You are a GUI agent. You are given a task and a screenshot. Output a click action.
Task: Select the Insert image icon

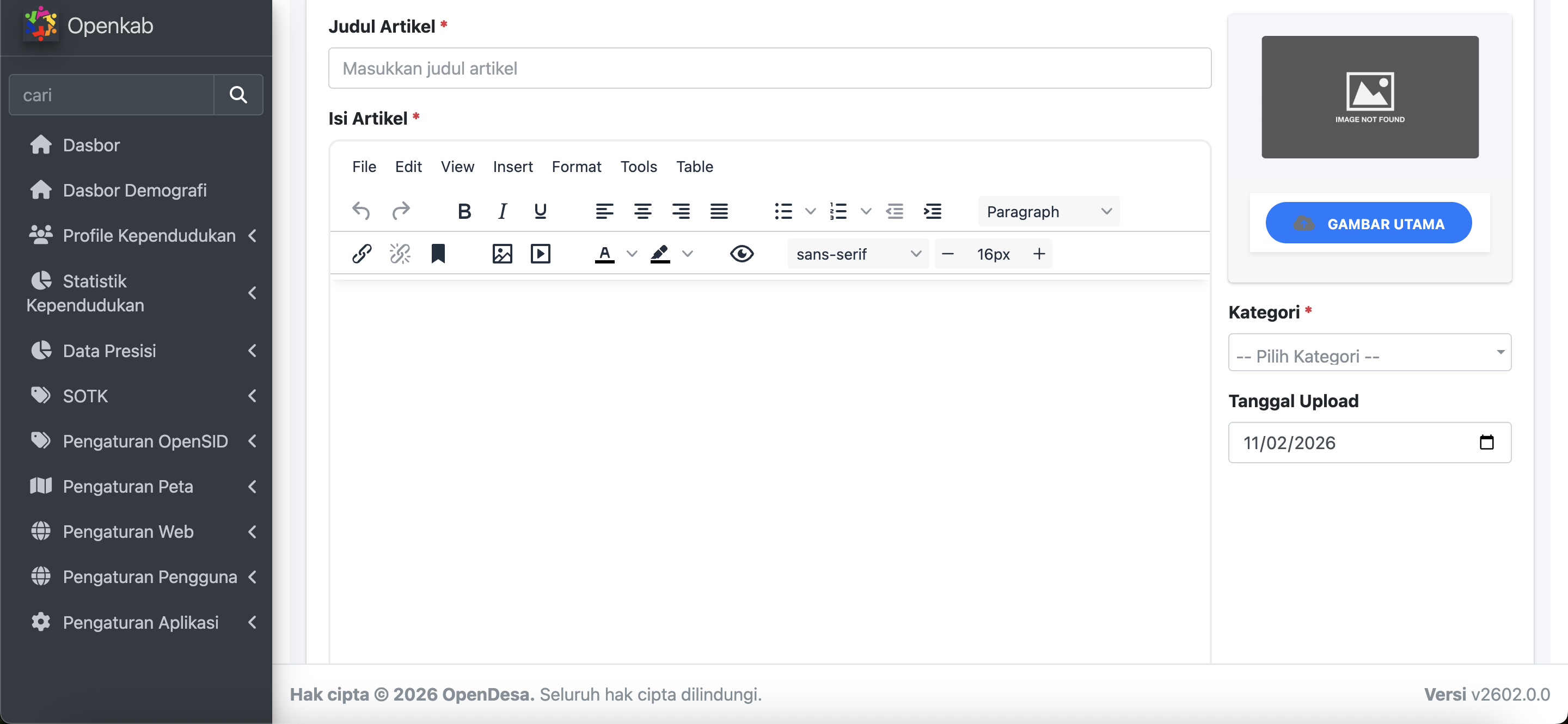(x=501, y=254)
